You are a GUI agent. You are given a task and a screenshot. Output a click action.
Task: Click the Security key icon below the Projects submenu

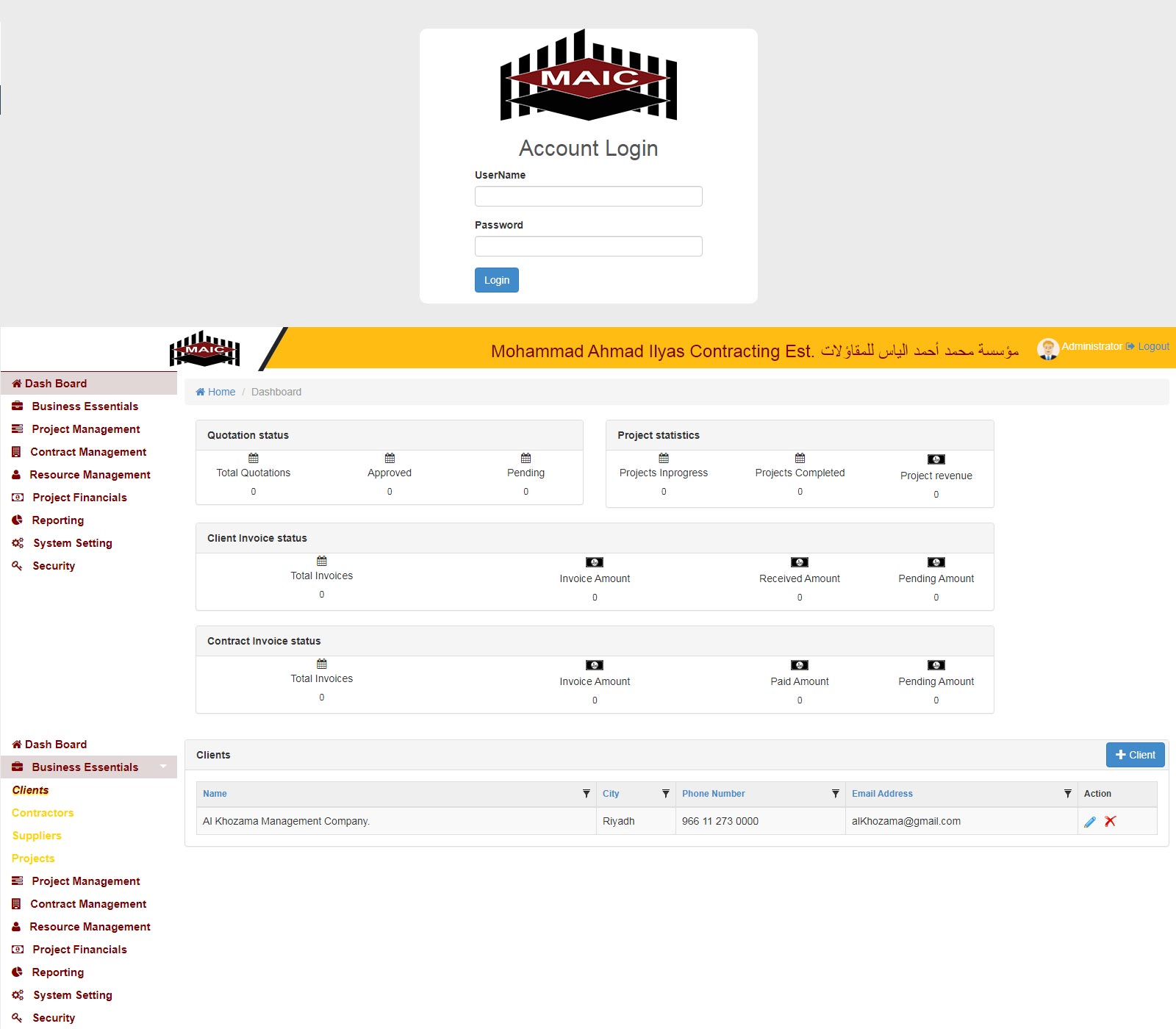click(17, 1017)
